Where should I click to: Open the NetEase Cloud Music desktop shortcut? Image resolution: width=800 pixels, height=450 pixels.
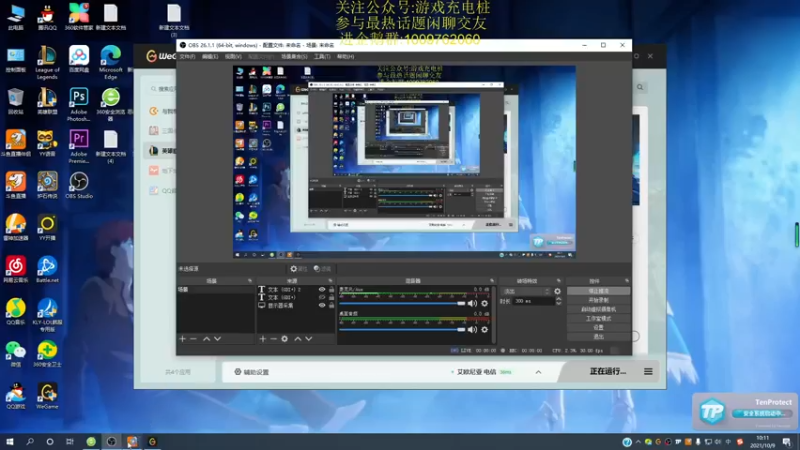pos(16,270)
